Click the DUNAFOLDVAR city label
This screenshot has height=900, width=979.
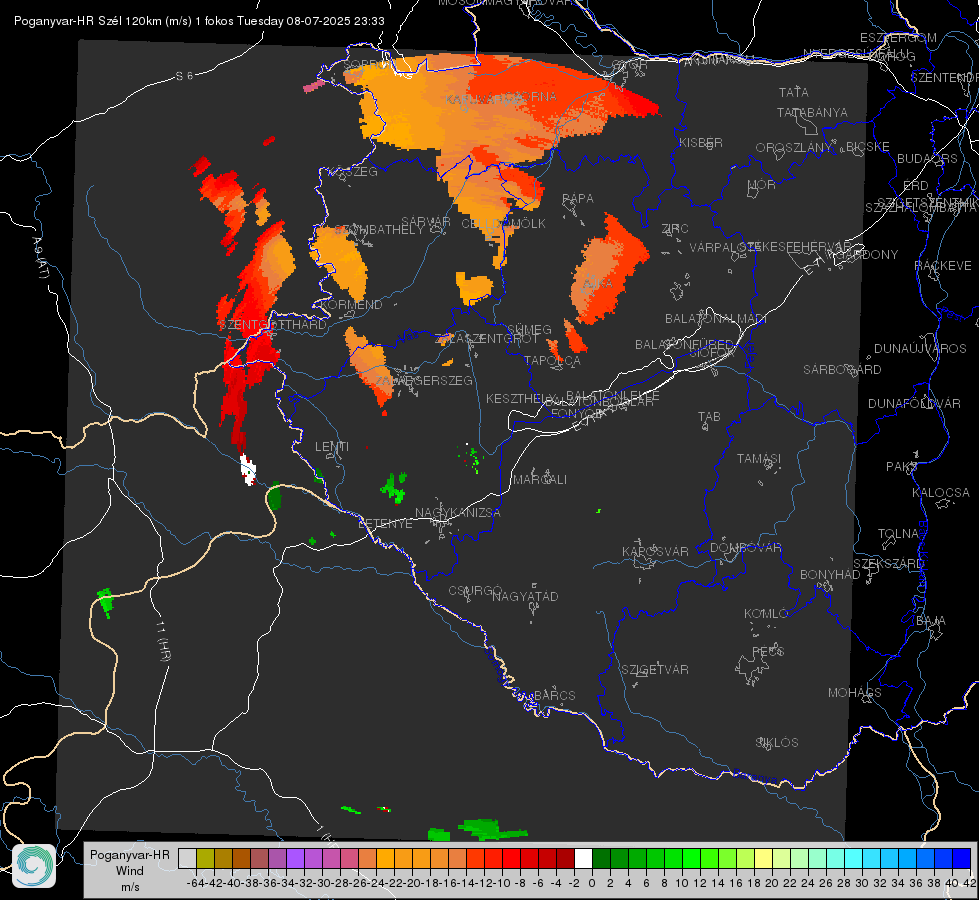tap(914, 404)
